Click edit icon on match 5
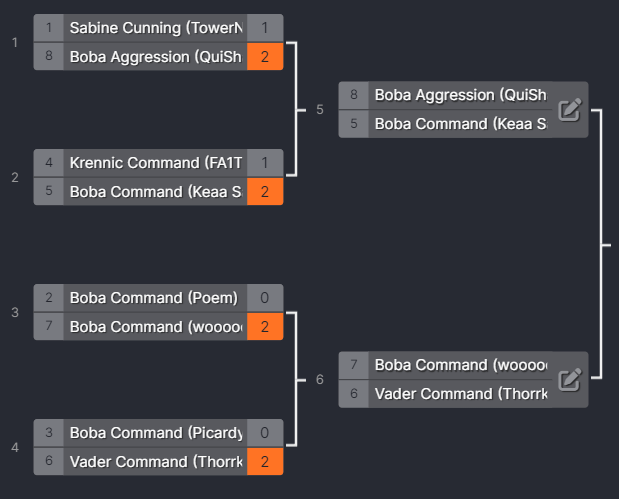The width and height of the screenshot is (619, 499). 569,110
